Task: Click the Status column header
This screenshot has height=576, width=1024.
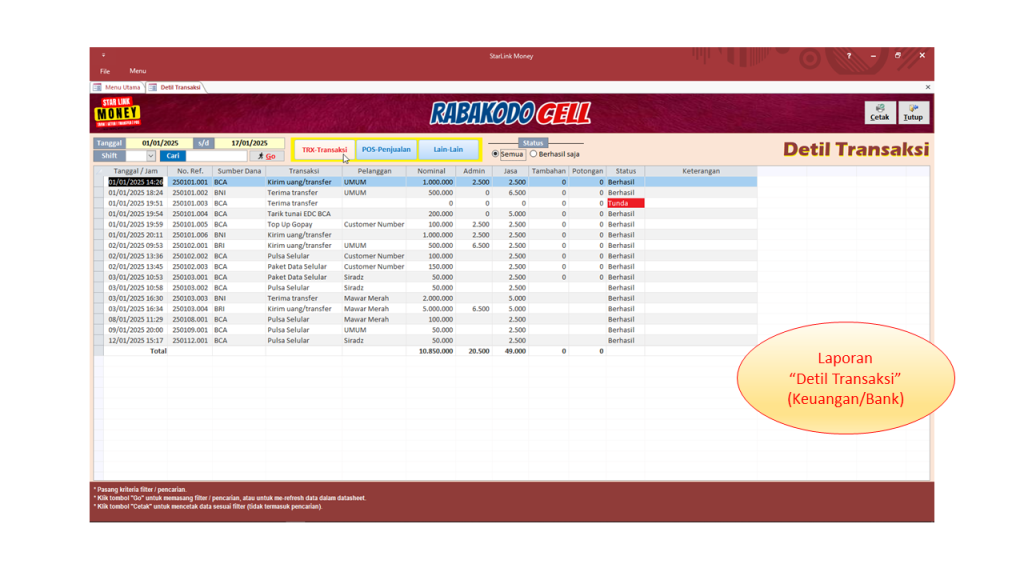Action: coord(626,171)
